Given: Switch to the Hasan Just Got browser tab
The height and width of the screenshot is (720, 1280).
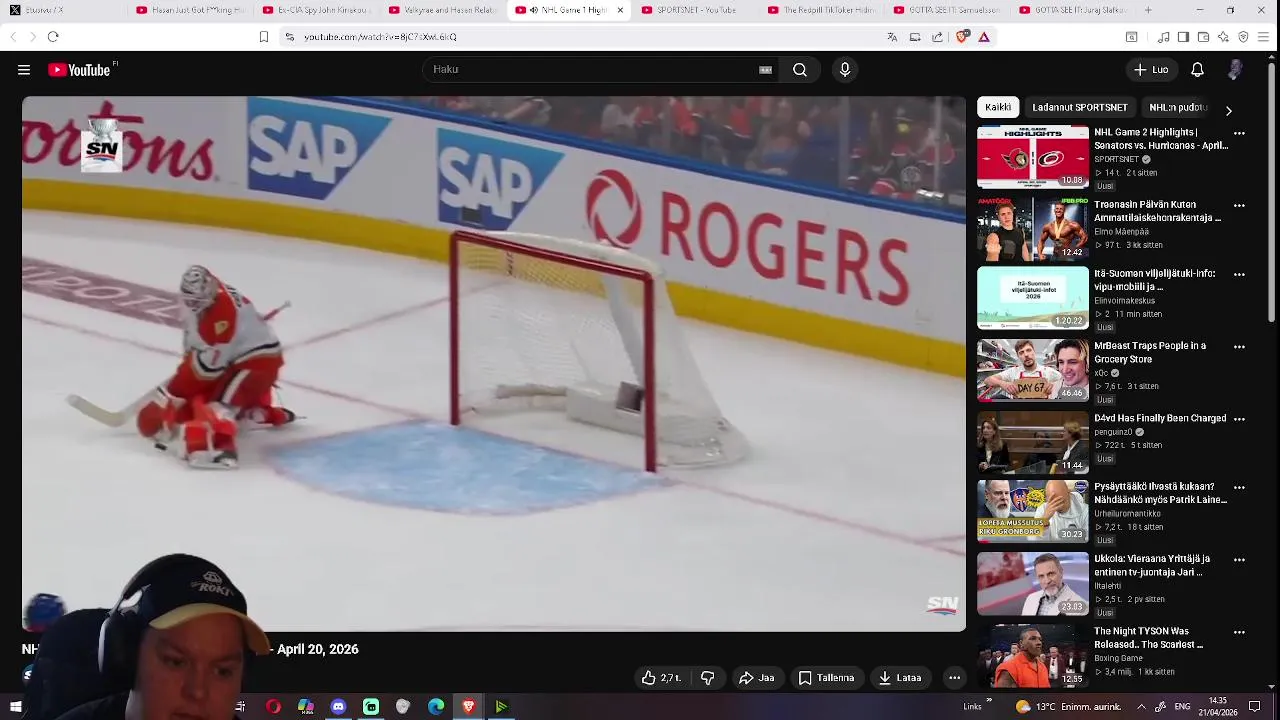Looking at the screenshot, I should pyautogui.click(x=190, y=10).
